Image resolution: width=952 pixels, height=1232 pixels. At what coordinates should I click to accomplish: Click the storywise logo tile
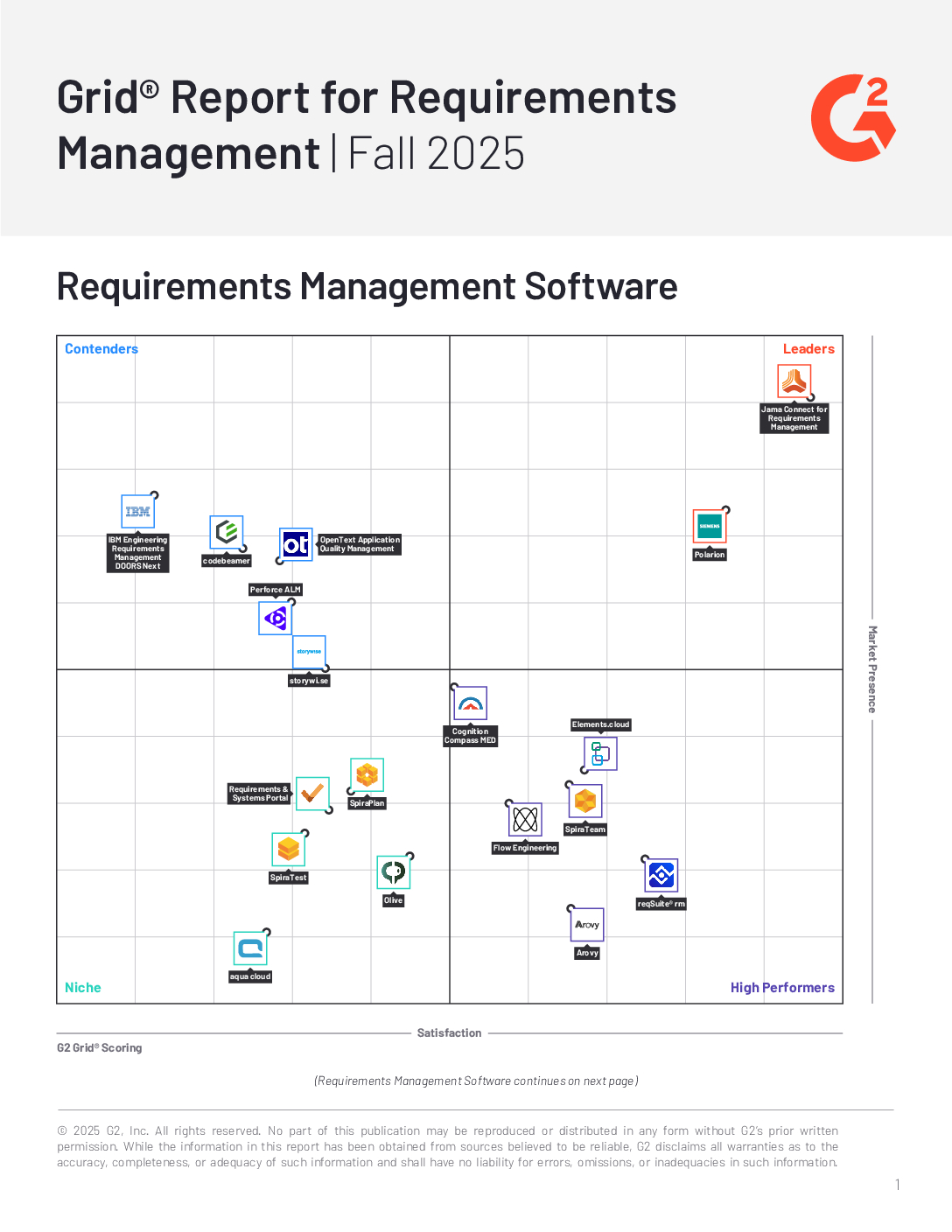(309, 652)
